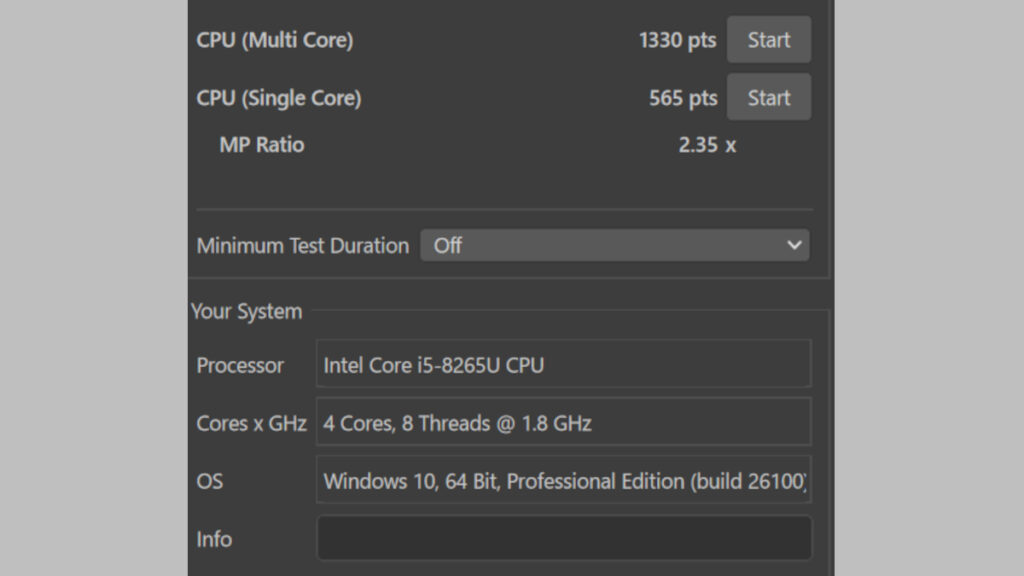Click the Info label text

pyautogui.click(x=214, y=540)
